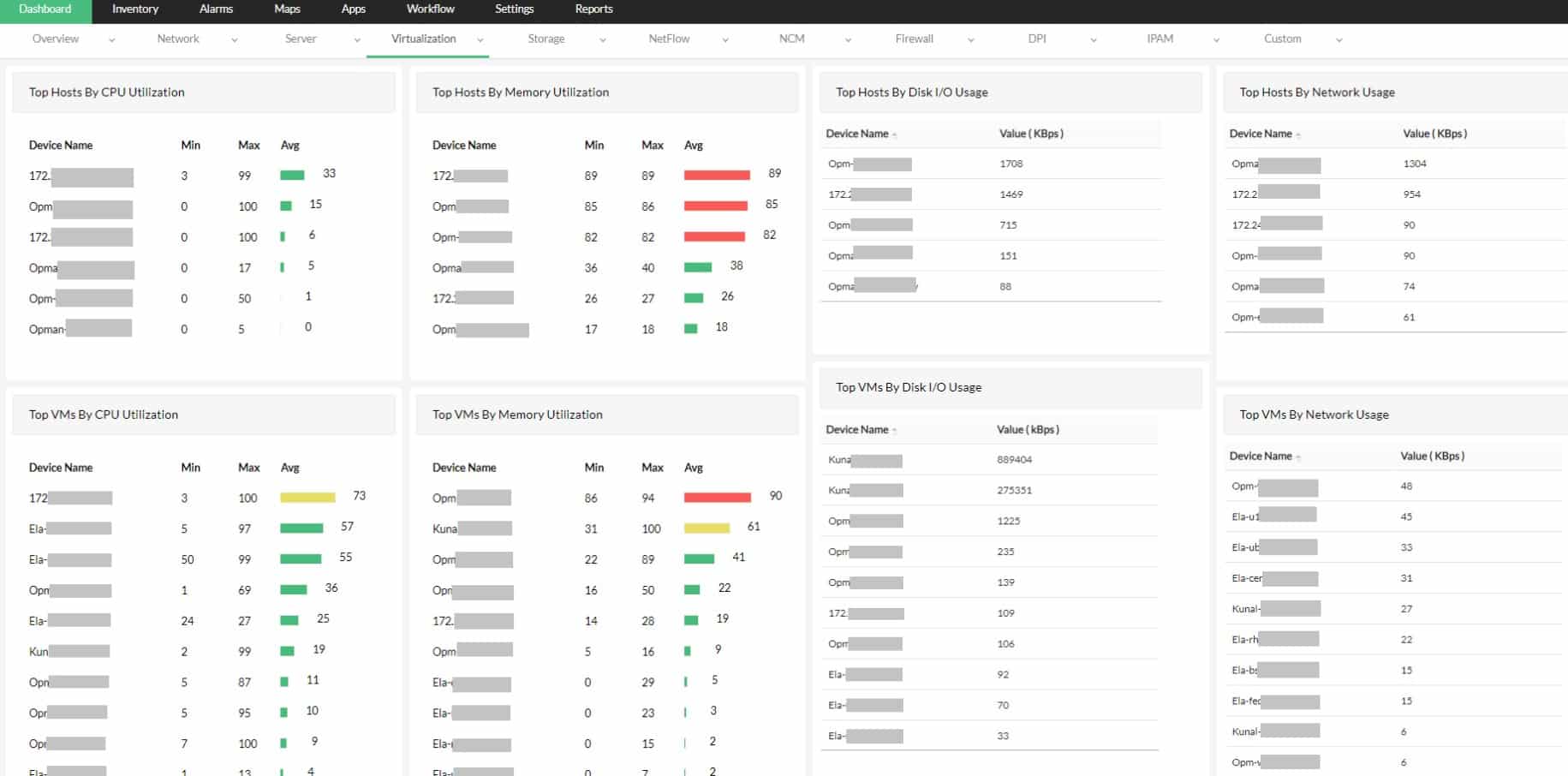Open the Alarms section
The image size is (1568, 776).
pos(215,9)
